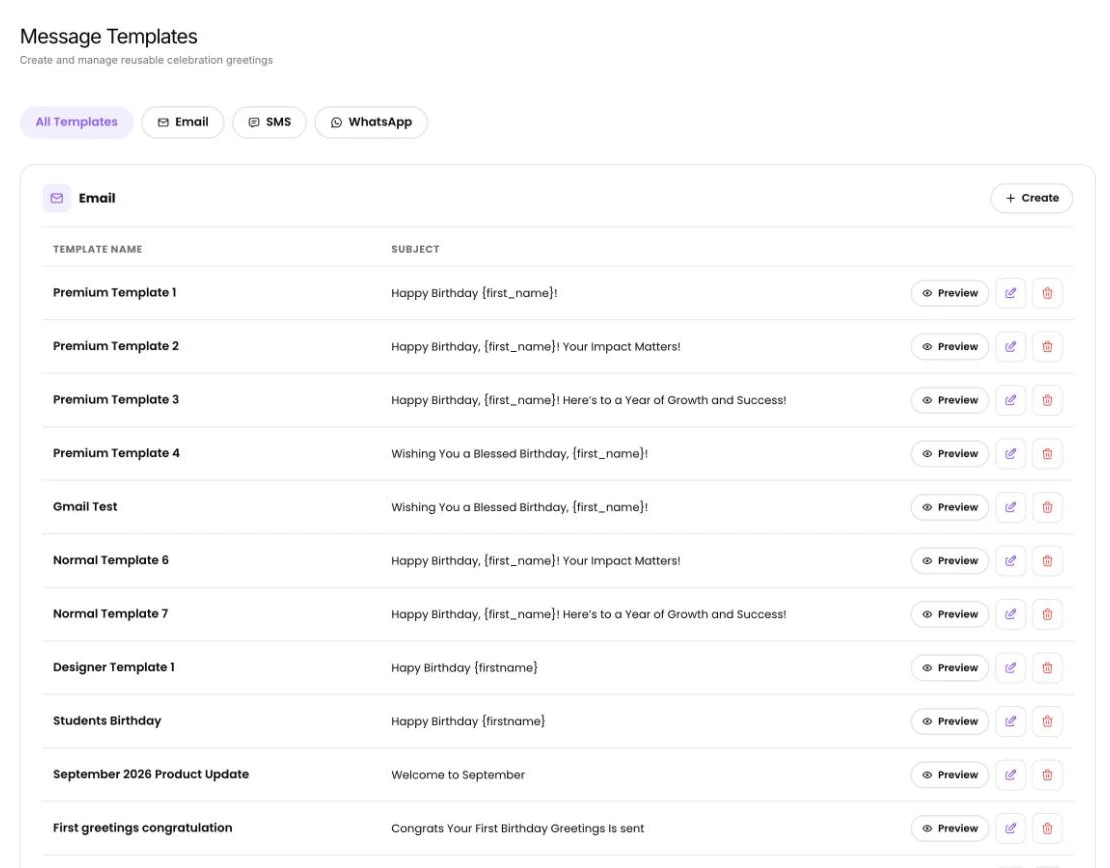Delete Normal Template 6 via trash icon
The height and width of the screenshot is (868, 1110).
(x=1047, y=561)
